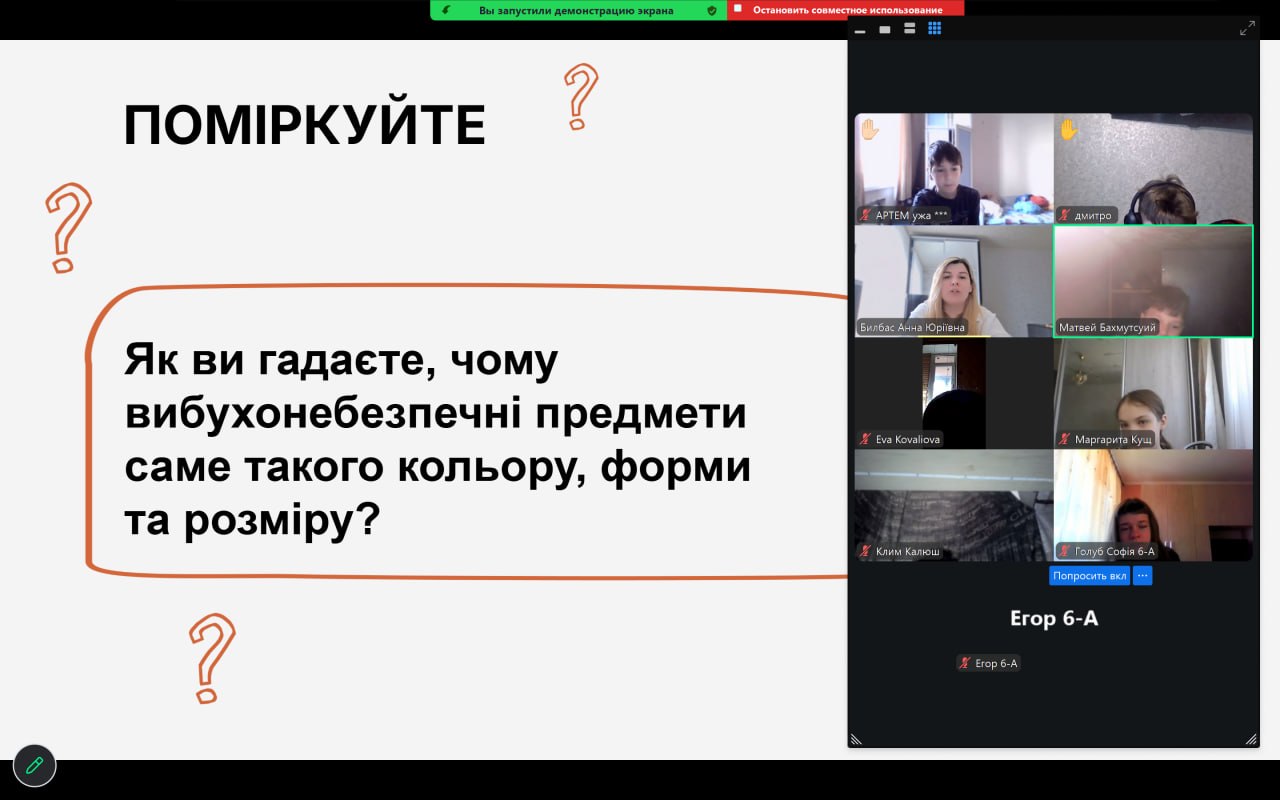Click the screen sharing status green bar

(578, 10)
